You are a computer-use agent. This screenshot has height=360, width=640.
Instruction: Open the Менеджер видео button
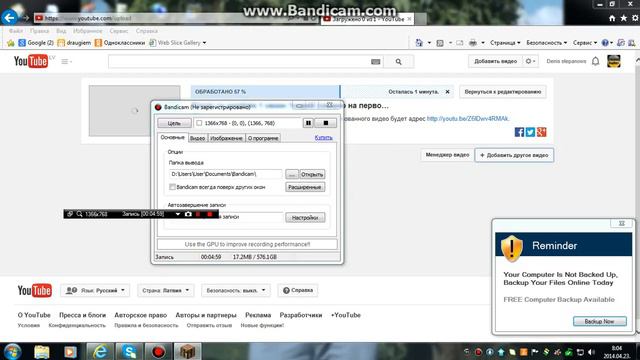pyautogui.click(x=447, y=155)
